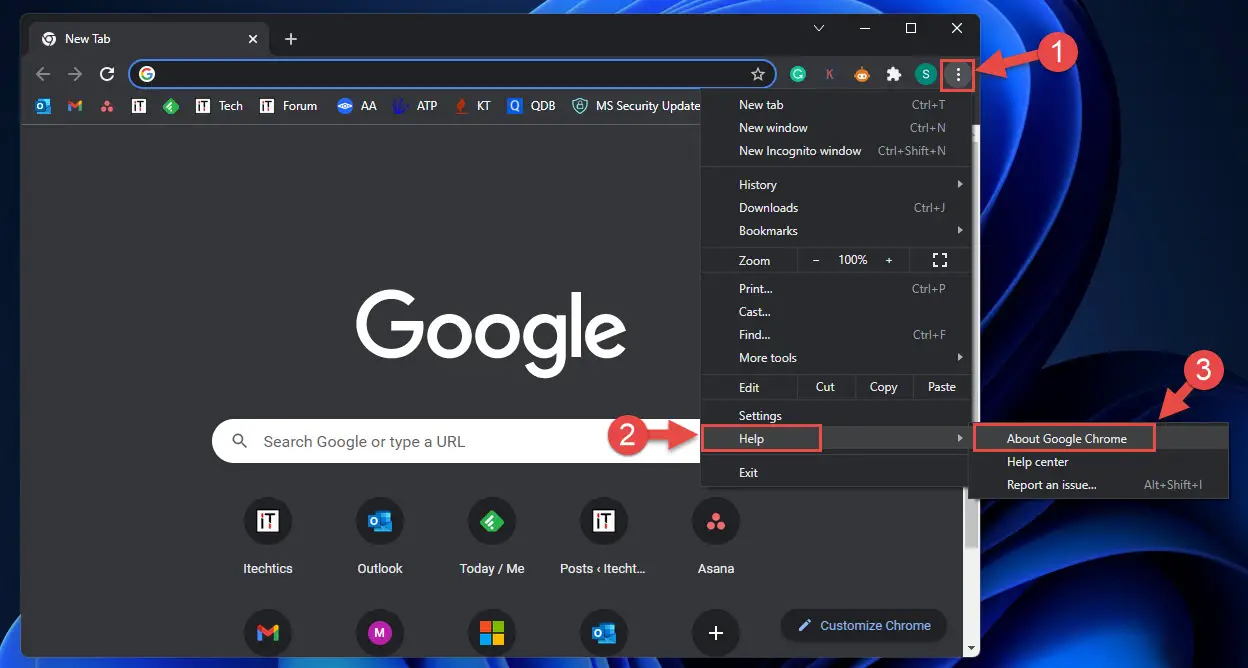Open the Posts ‹ Itecht... shortcut tile
The image size is (1248, 668).
(604, 536)
